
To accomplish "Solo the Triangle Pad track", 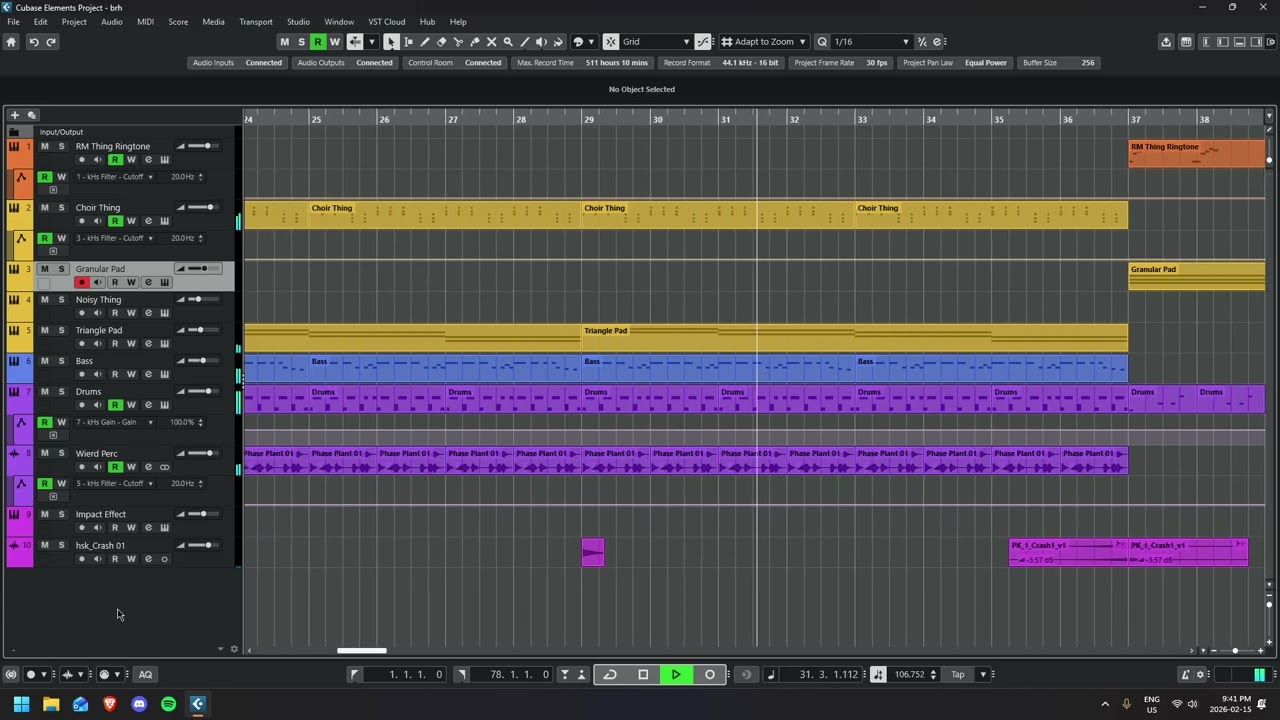I will pos(61,330).
